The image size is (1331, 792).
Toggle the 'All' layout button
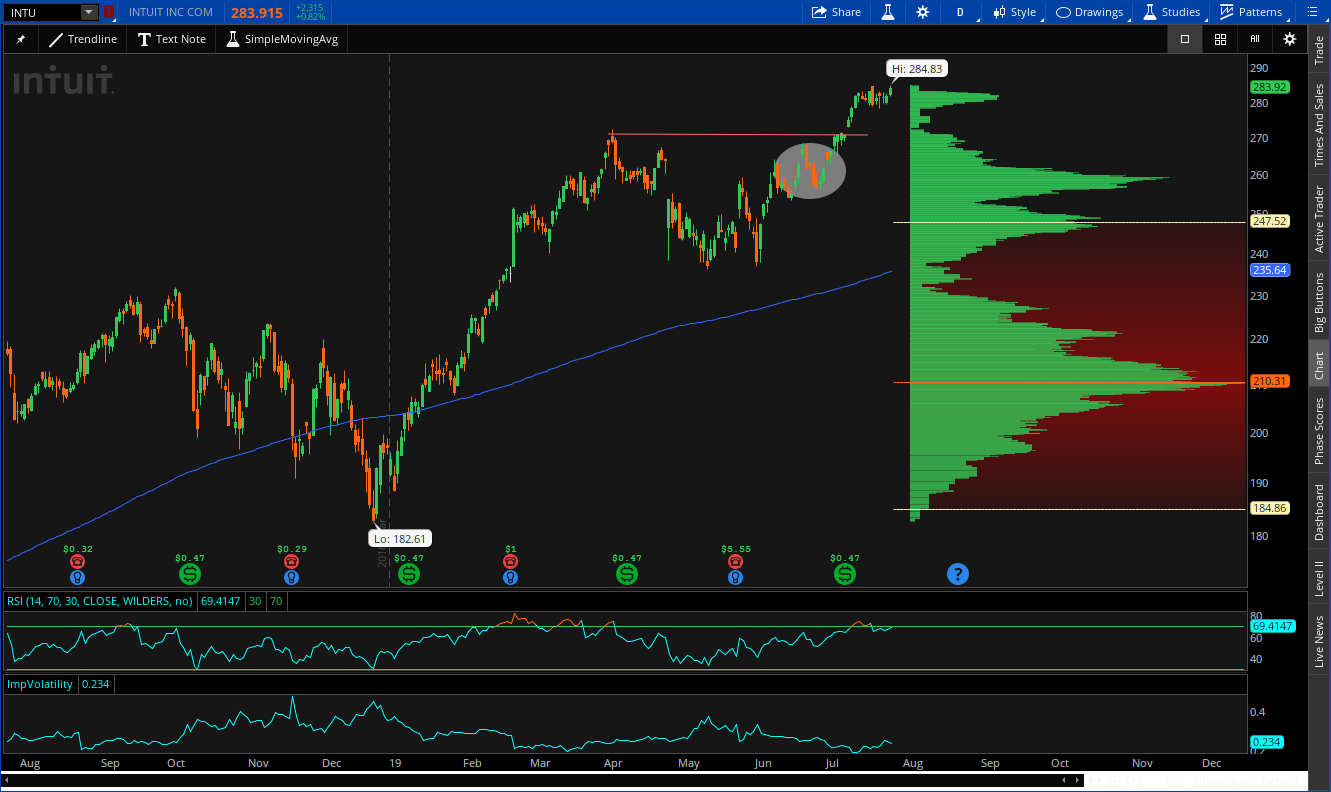click(1255, 39)
